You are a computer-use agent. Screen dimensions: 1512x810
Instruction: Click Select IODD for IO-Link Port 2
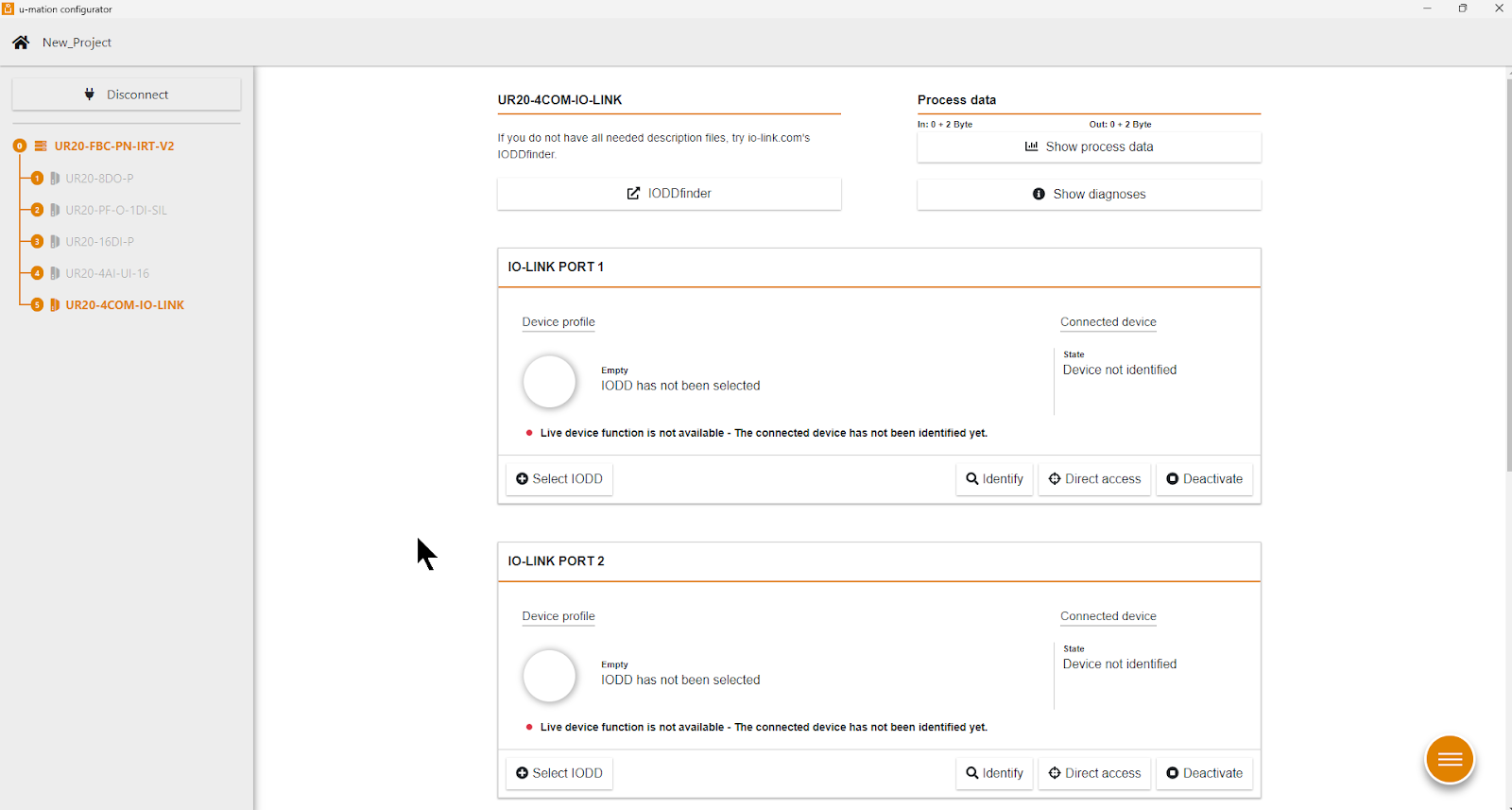[559, 773]
